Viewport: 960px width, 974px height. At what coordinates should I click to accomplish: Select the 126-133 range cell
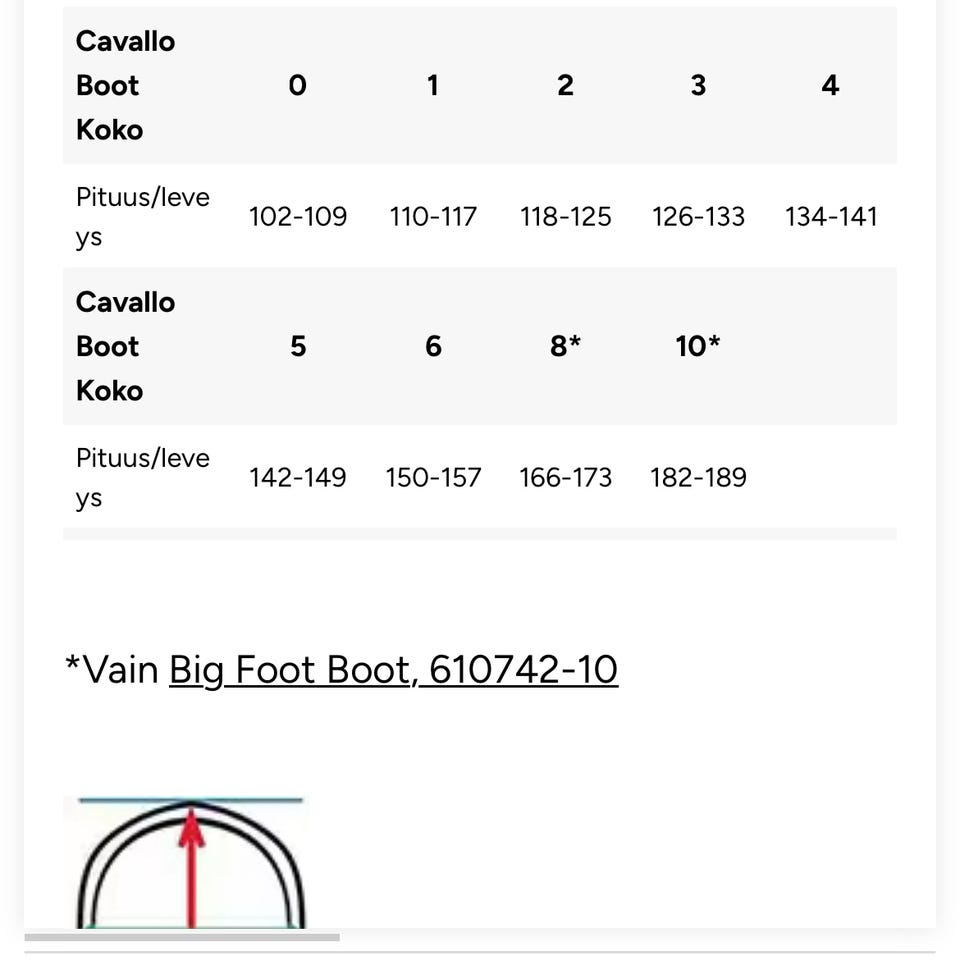[x=698, y=217]
